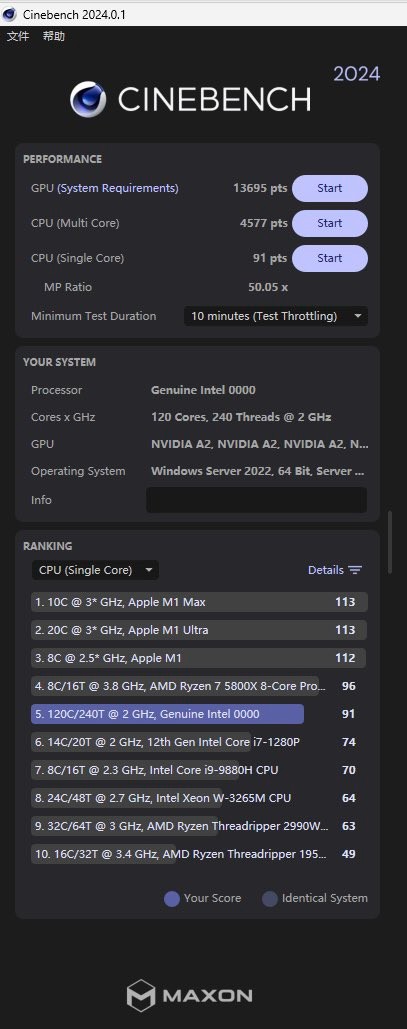Start the CPU Single Core test
The width and height of the screenshot is (407, 1029).
click(330, 258)
